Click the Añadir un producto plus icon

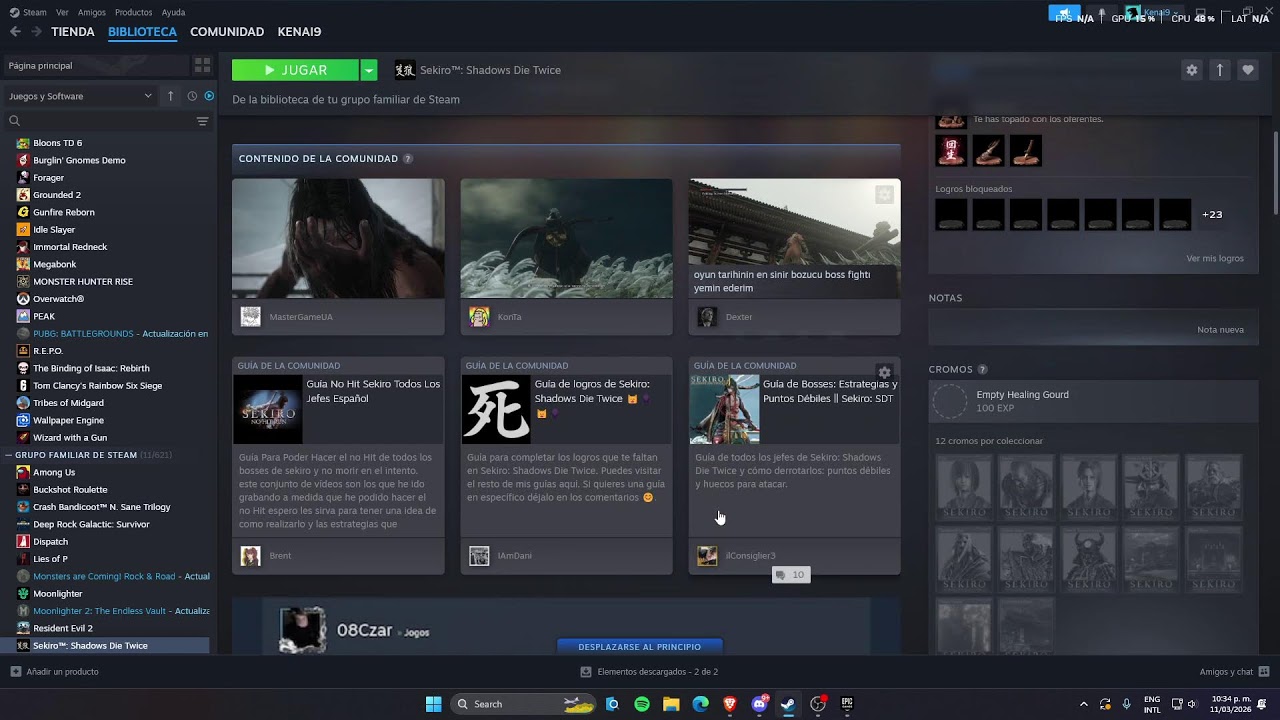[15, 672]
